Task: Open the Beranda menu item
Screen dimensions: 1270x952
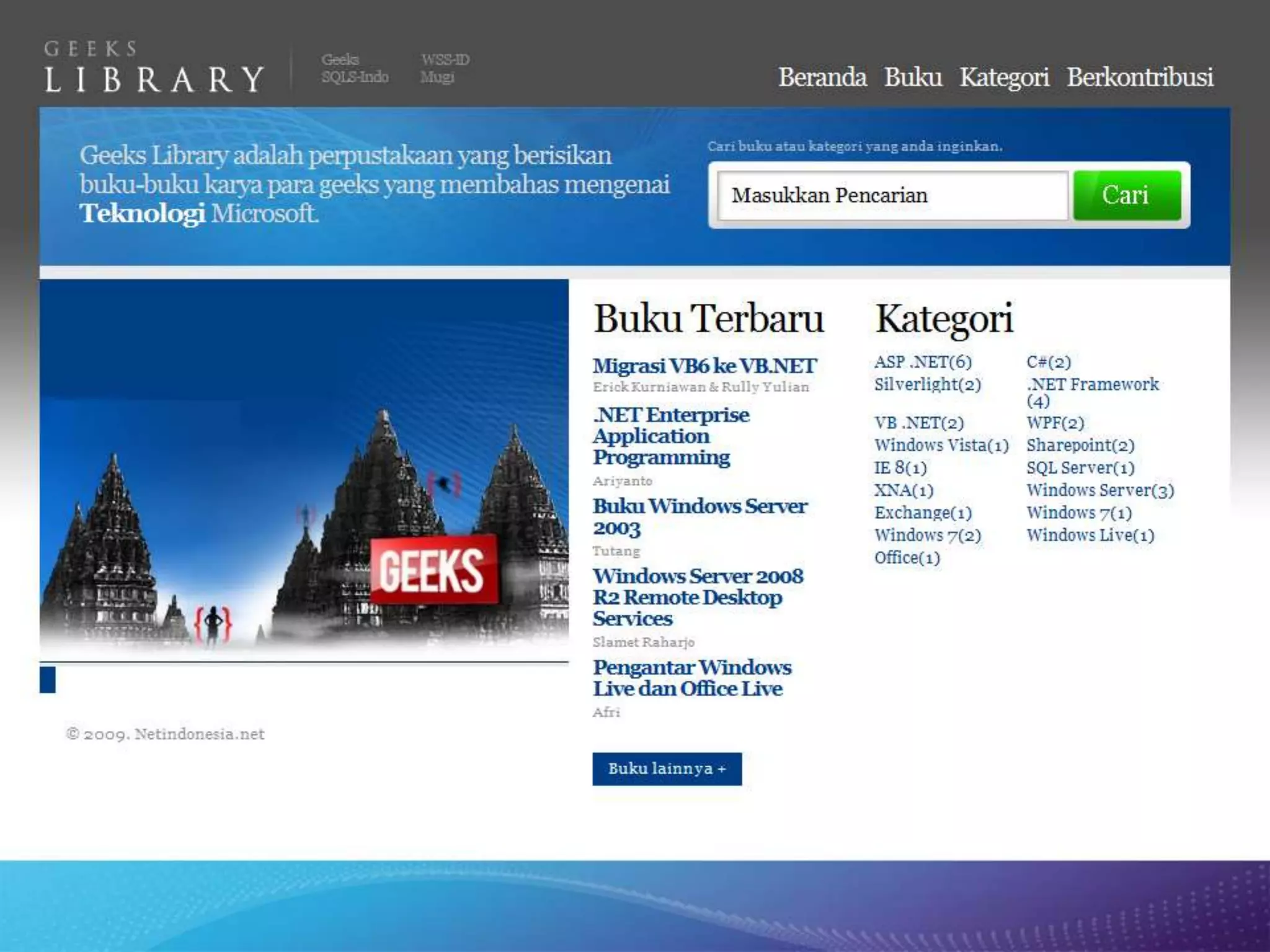Action: coord(822,77)
